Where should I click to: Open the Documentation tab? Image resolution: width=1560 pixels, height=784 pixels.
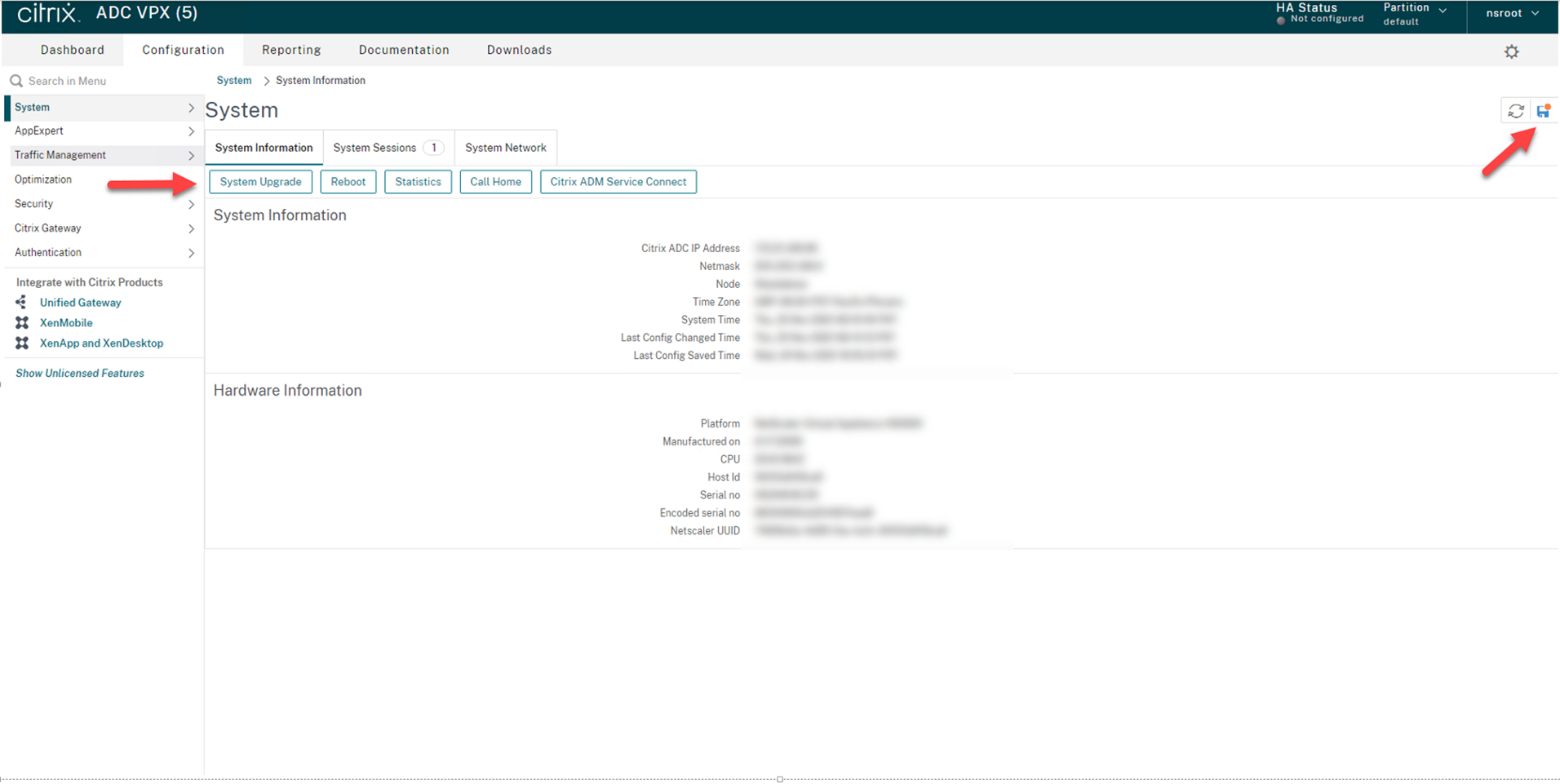(404, 50)
